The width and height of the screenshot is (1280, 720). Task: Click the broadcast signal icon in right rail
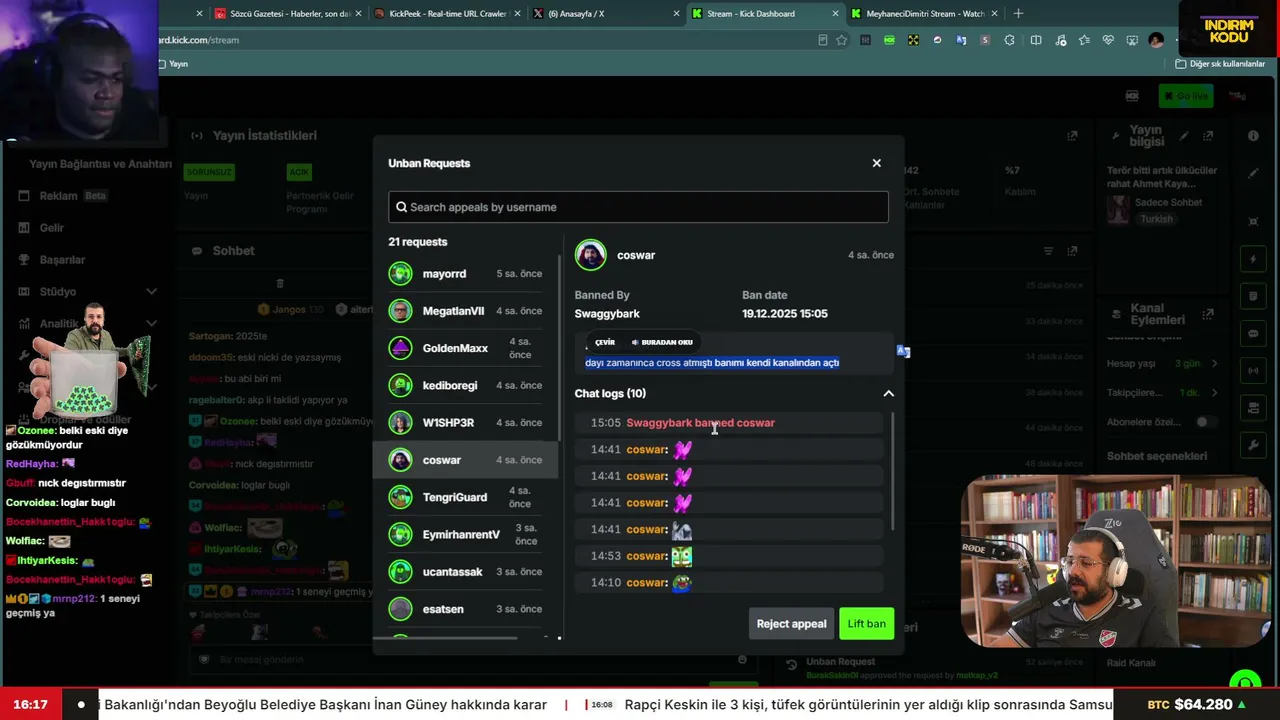1253,371
